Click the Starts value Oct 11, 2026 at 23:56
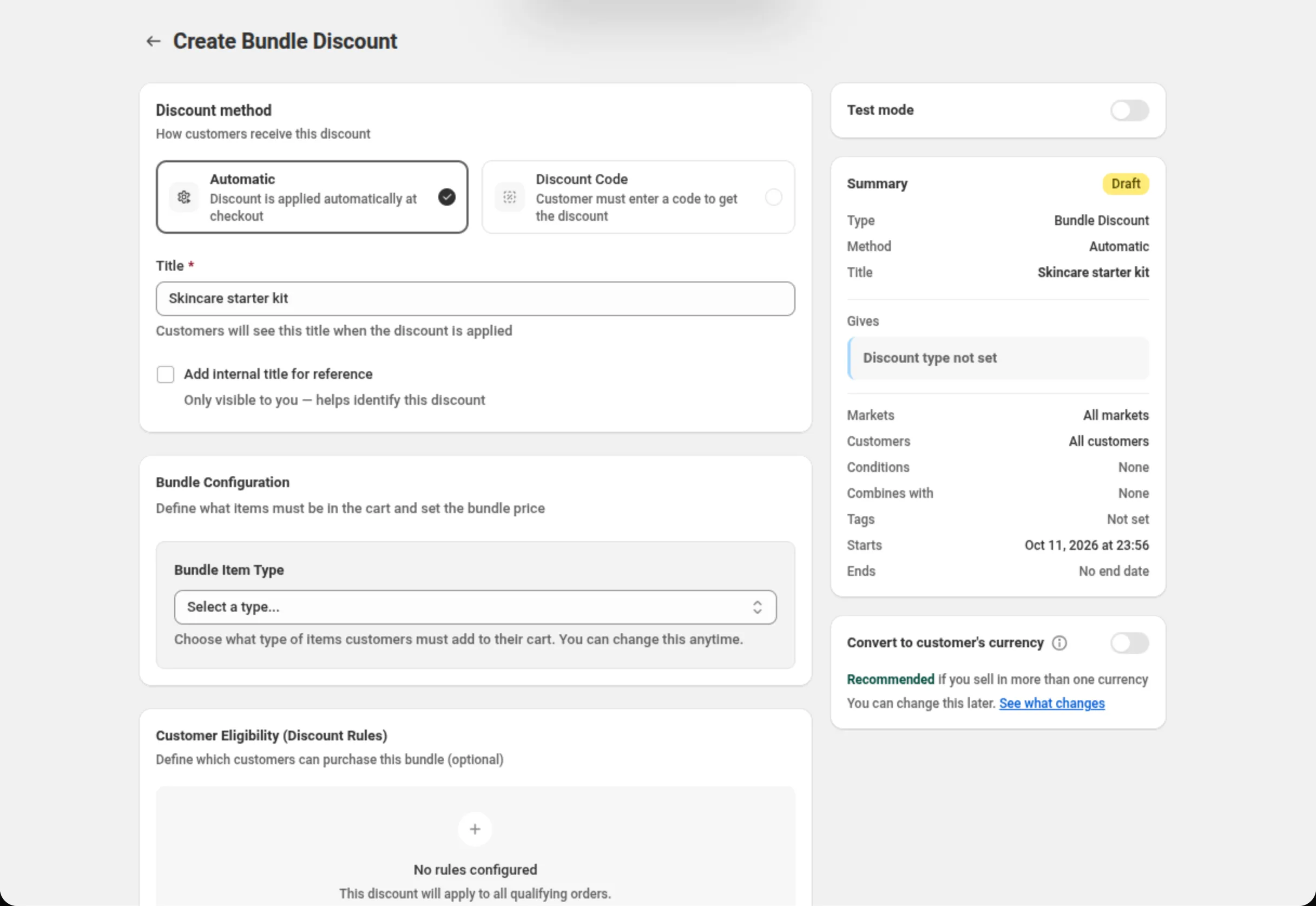The height and width of the screenshot is (906, 1316). tap(1086, 545)
